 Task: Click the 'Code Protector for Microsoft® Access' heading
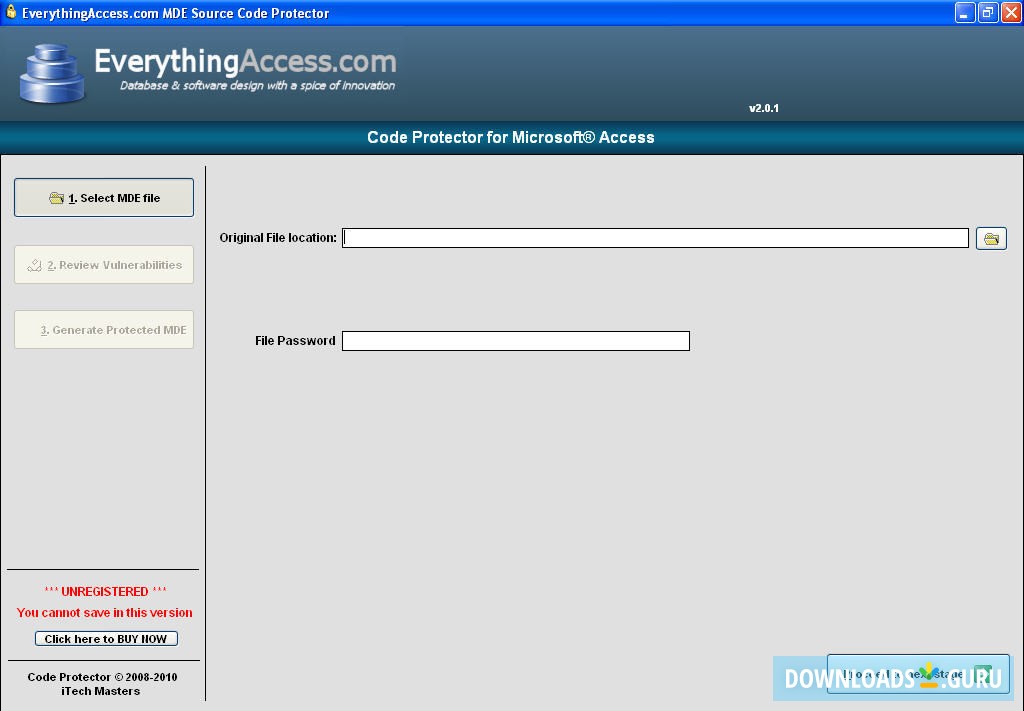[511, 137]
